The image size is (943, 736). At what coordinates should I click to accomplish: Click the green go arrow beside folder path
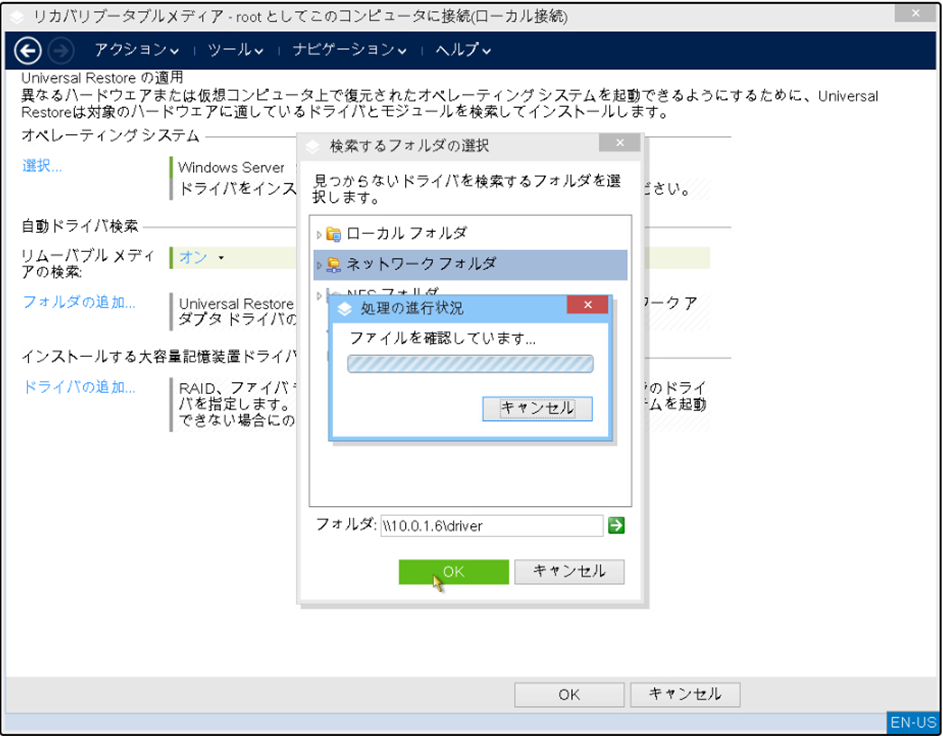(616, 525)
